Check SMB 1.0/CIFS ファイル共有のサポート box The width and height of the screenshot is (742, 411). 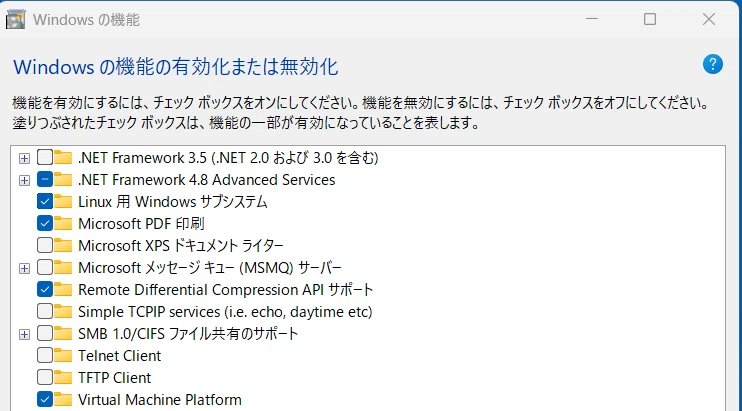pyautogui.click(x=45, y=333)
